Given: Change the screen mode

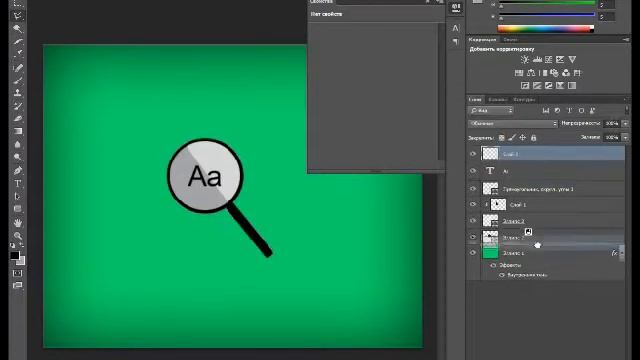Looking at the screenshot, I should tap(17, 285).
